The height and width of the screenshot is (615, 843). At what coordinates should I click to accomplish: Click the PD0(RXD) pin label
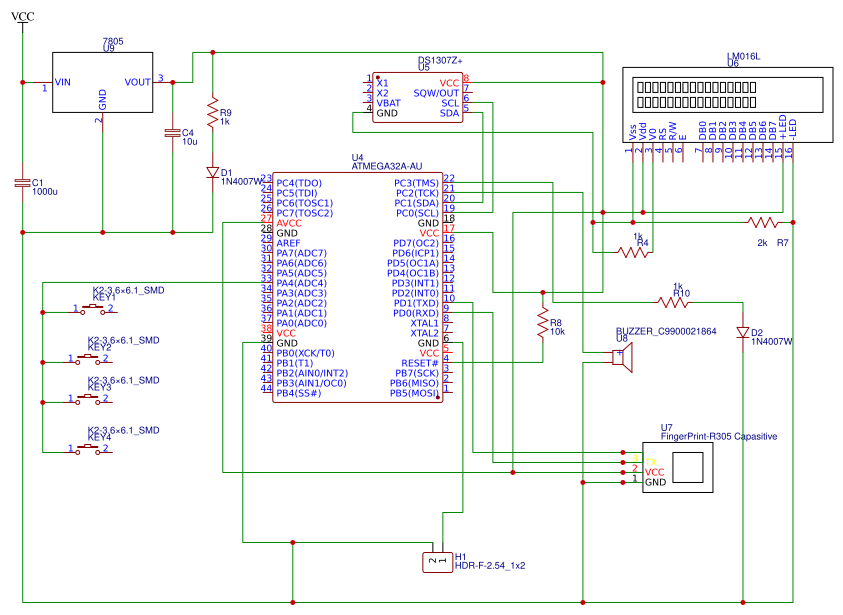pyautogui.click(x=416, y=313)
